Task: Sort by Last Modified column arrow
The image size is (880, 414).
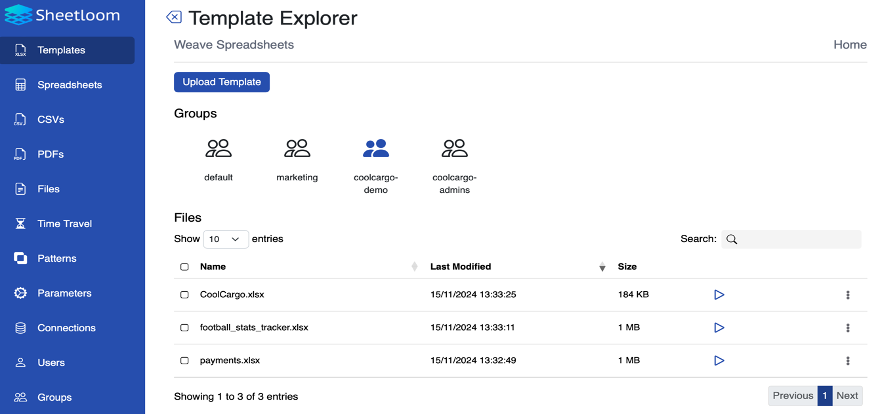Action: click(x=602, y=267)
